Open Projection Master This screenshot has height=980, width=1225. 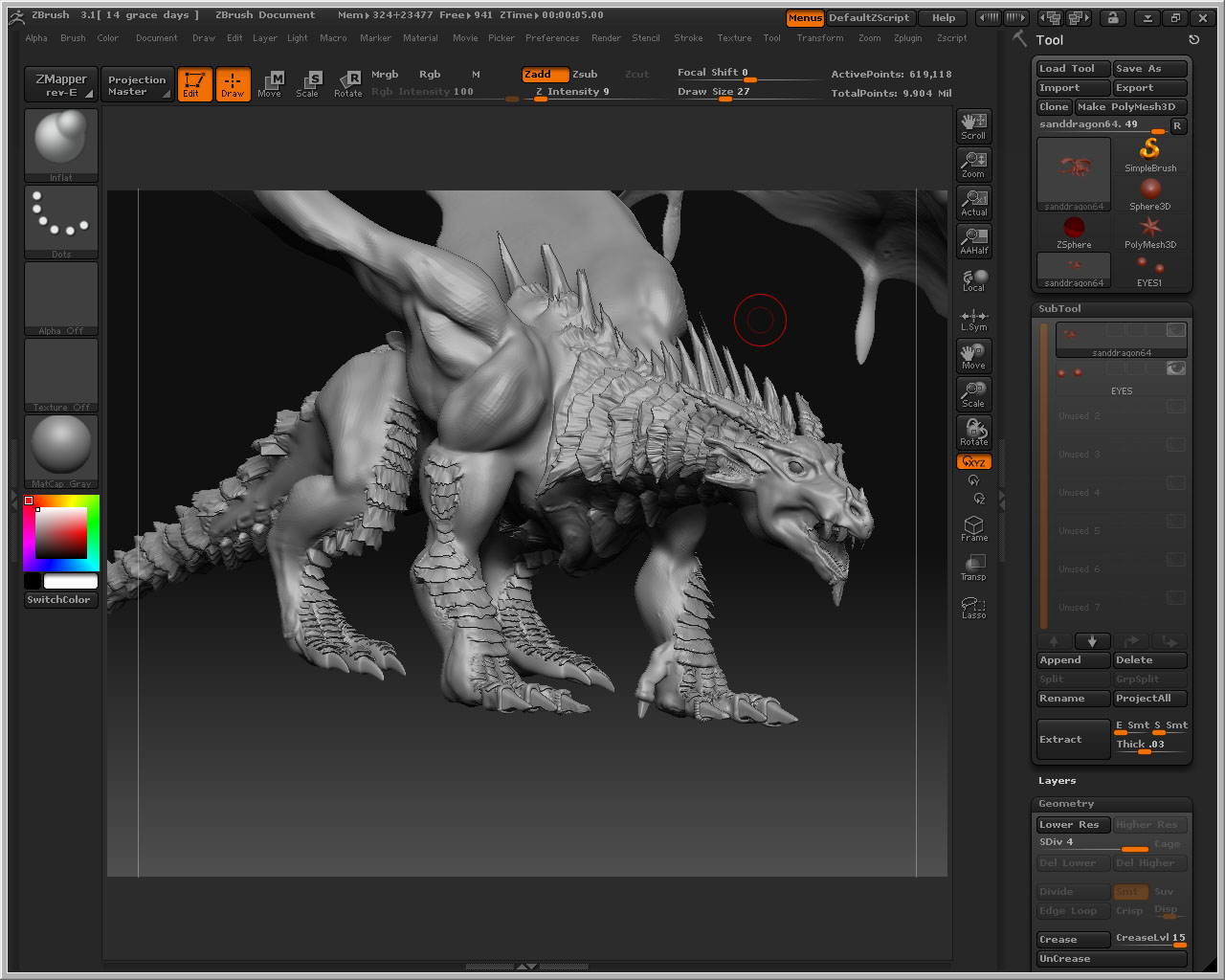[x=137, y=85]
